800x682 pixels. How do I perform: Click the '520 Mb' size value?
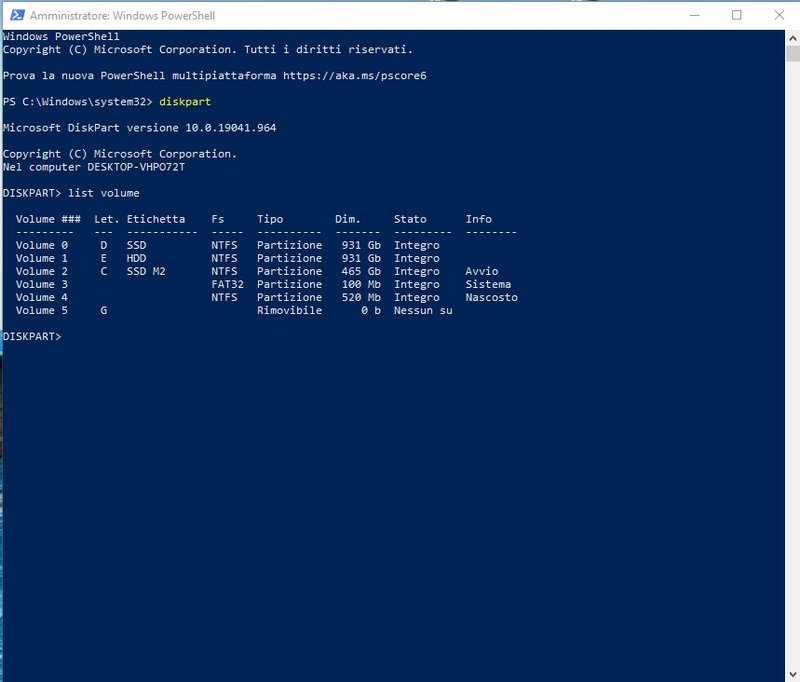pyautogui.click(x=361, y=297)
